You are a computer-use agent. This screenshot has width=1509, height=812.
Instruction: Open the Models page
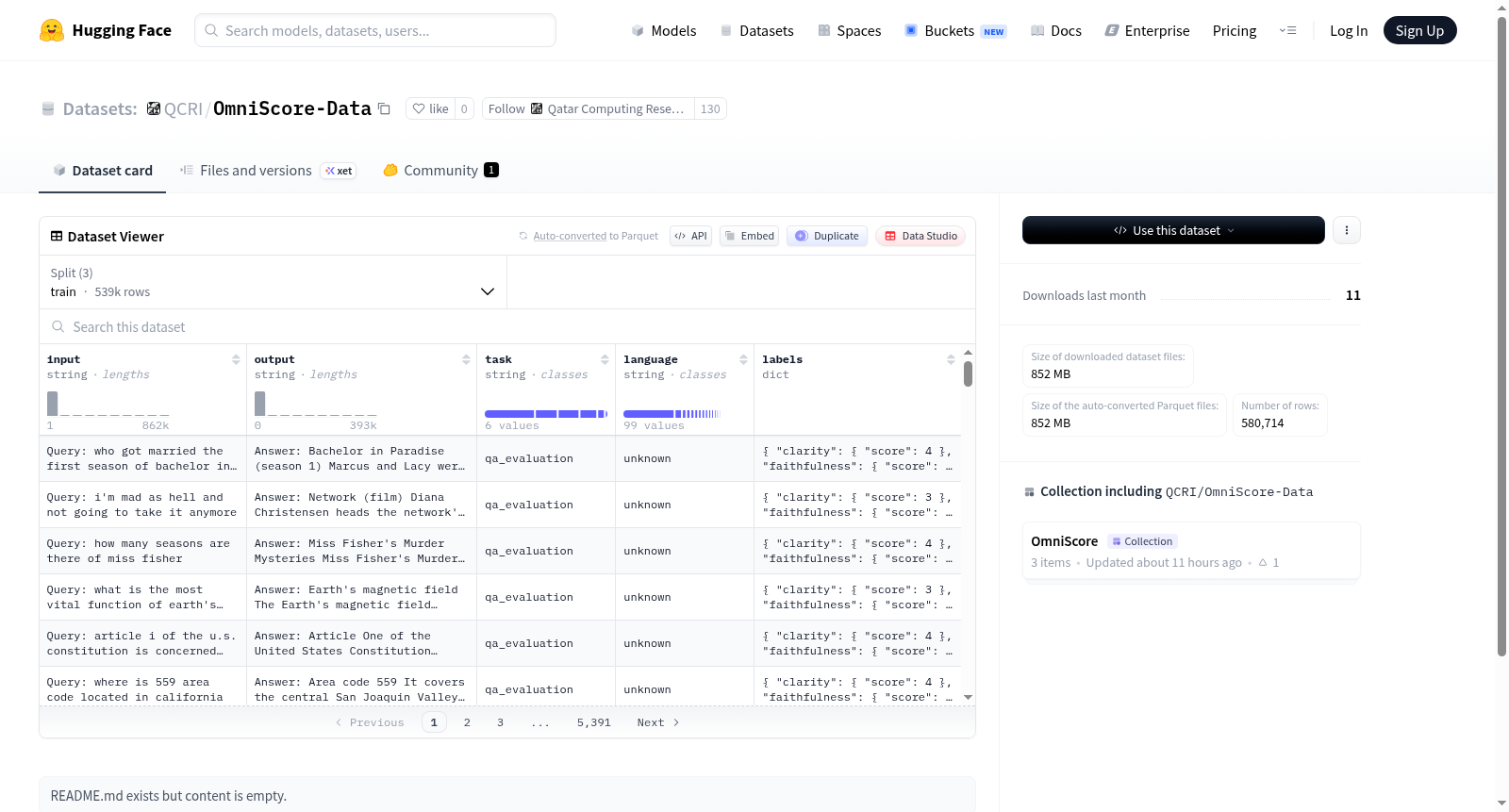pos(664,30)
